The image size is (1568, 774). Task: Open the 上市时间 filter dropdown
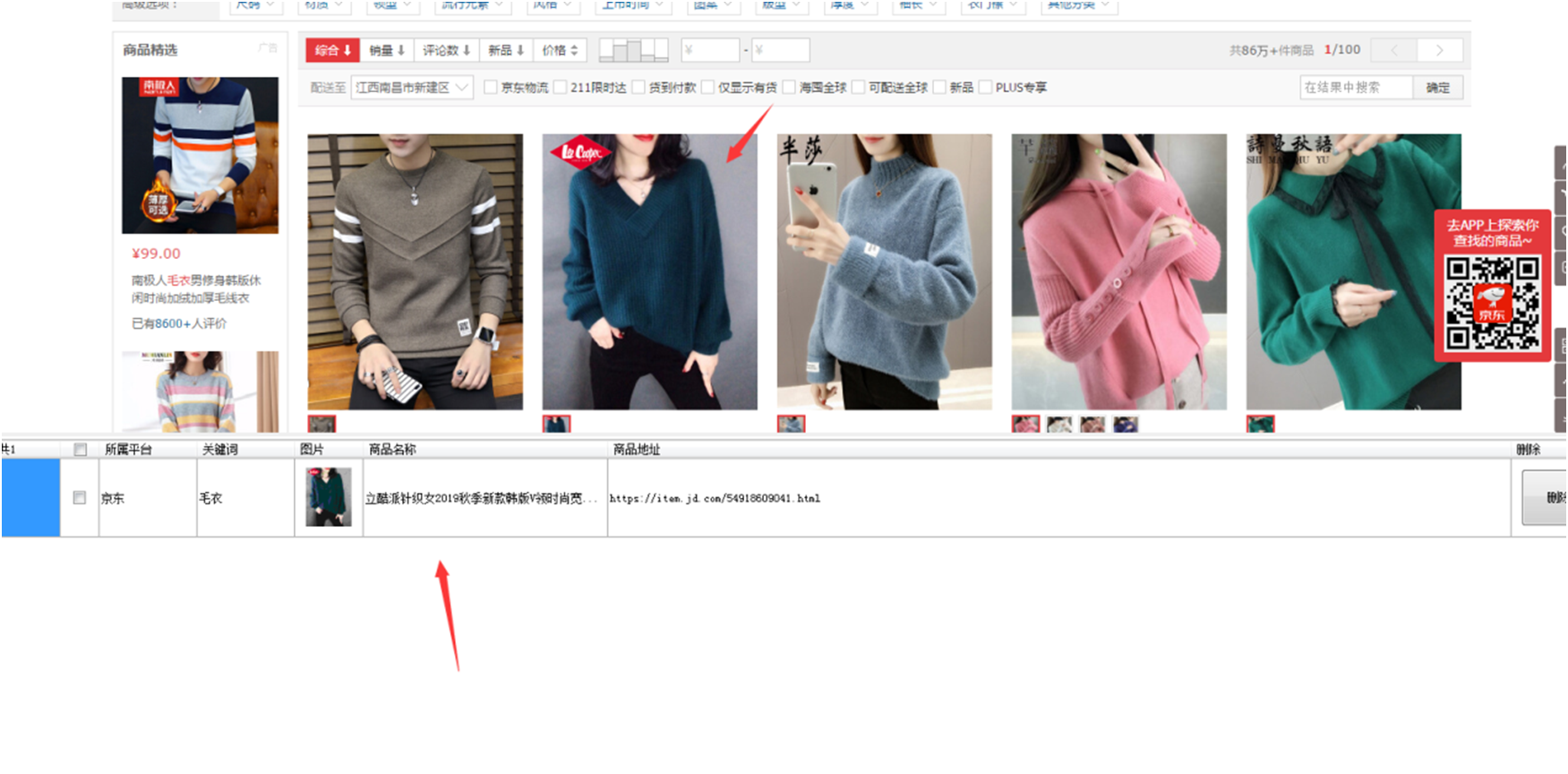(x=633, y=5)
